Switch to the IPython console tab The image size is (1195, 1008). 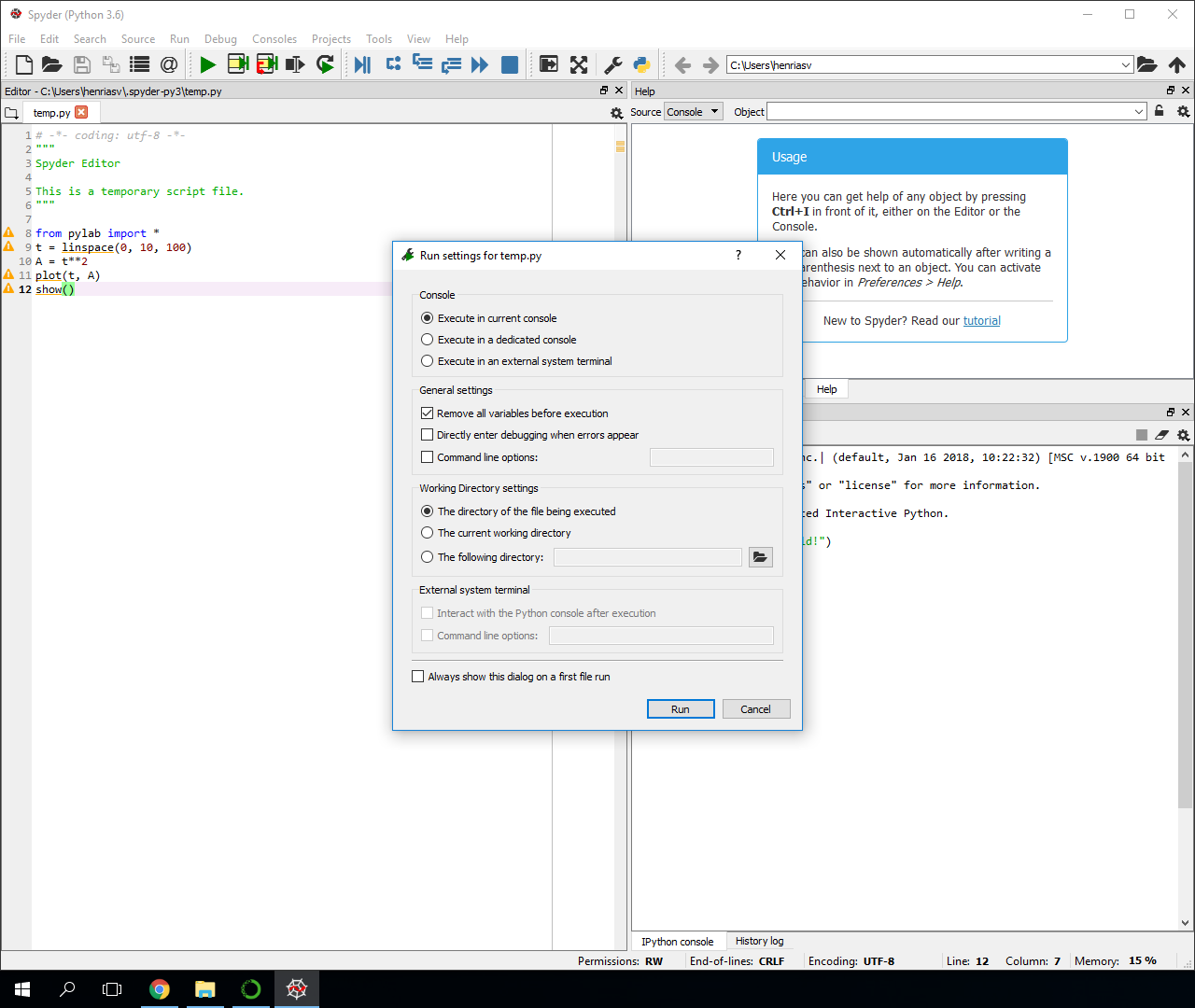point(677,942)
